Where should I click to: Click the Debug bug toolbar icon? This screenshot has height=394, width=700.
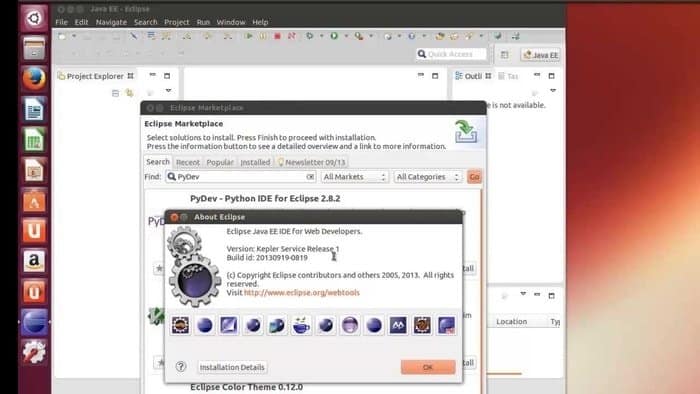[x=309, y=36]
